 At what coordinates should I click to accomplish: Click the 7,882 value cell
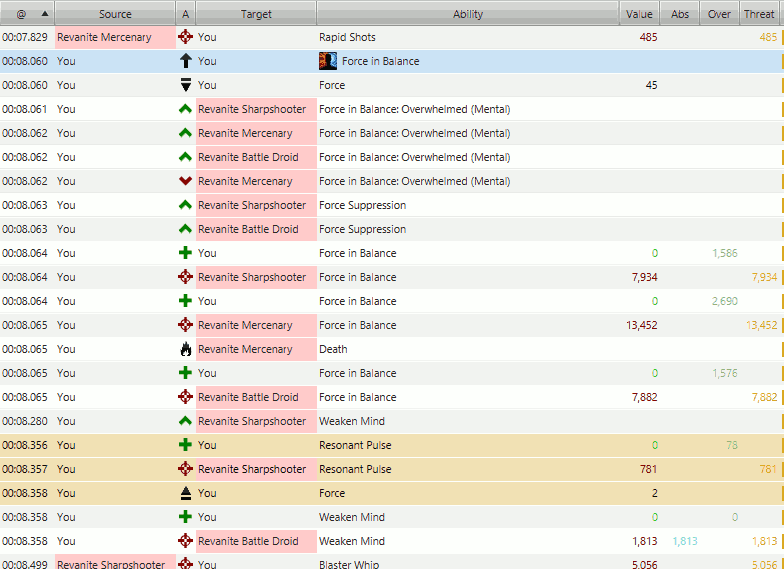(x=644, y=397)
